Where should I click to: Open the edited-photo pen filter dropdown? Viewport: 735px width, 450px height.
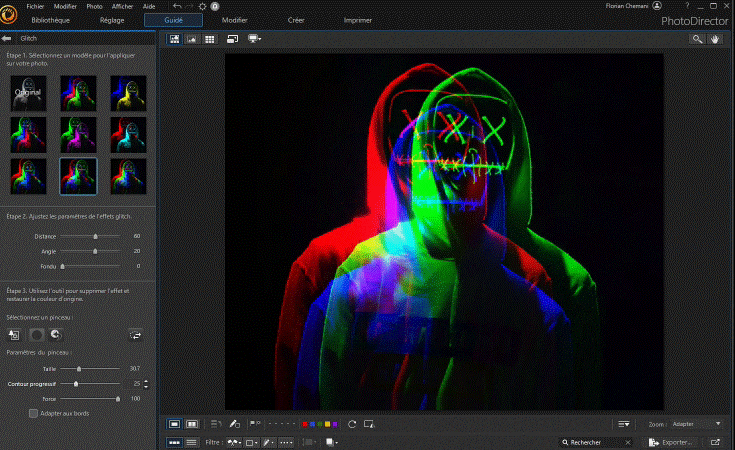[x=268, y=442]
